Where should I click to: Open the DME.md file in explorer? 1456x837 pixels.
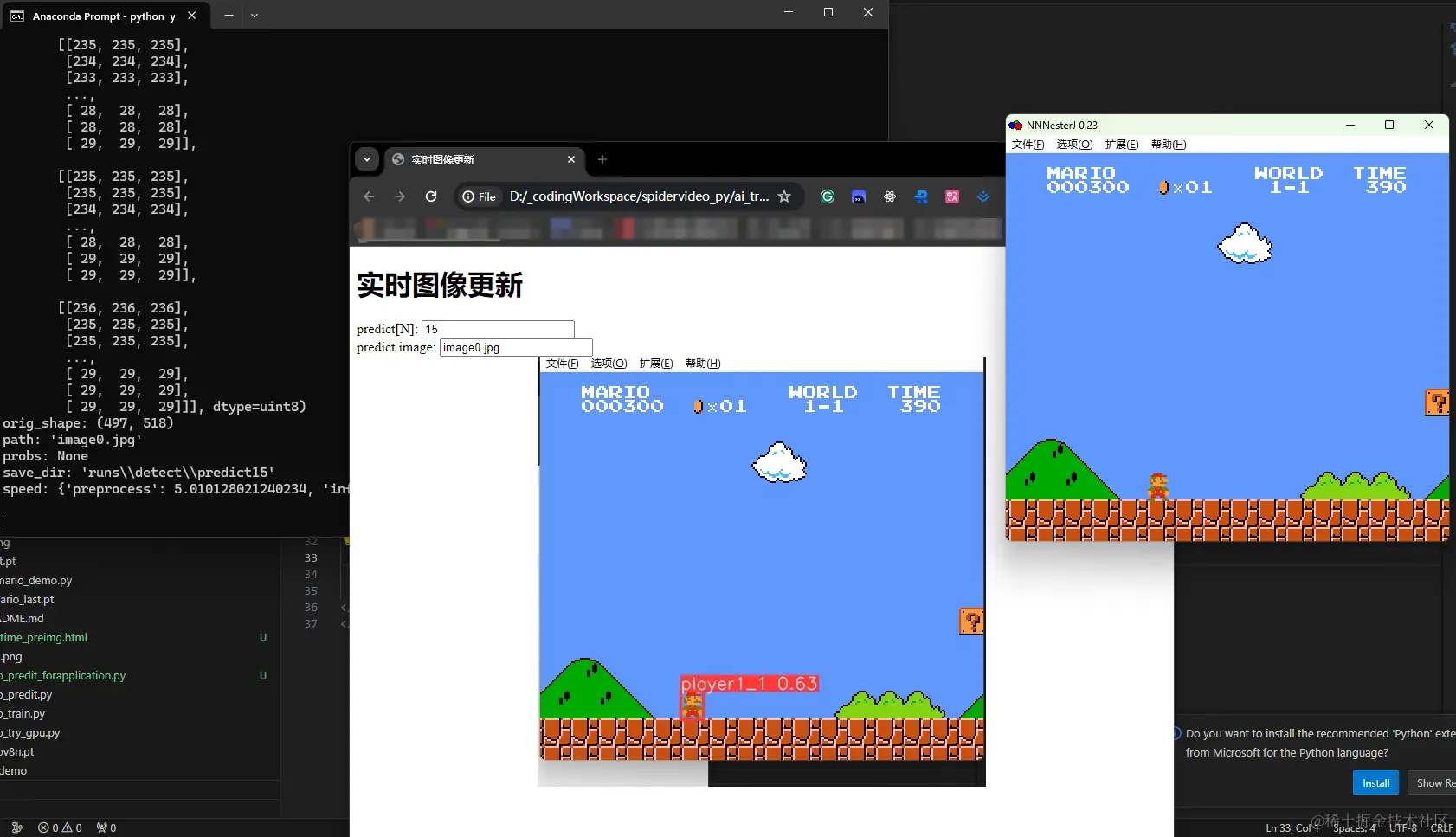[x=22, y=618]
